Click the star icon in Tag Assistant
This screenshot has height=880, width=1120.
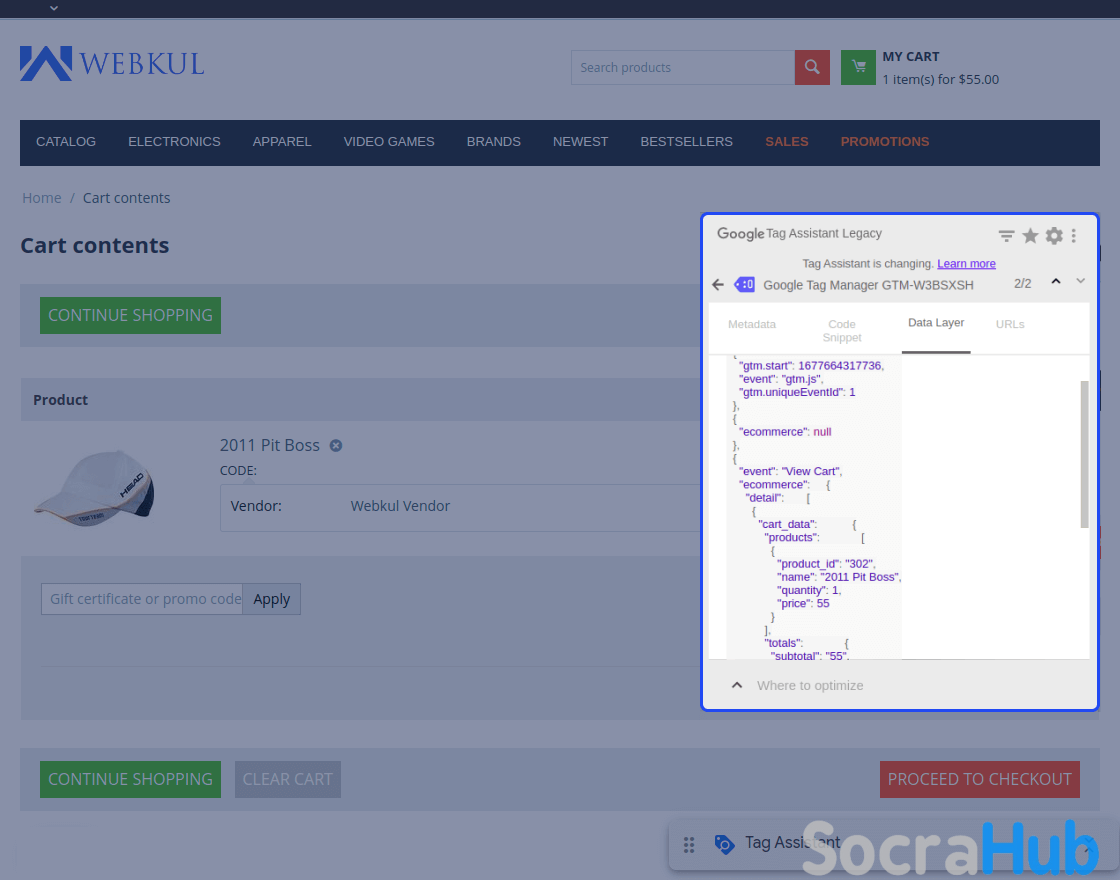point(1030,236)
